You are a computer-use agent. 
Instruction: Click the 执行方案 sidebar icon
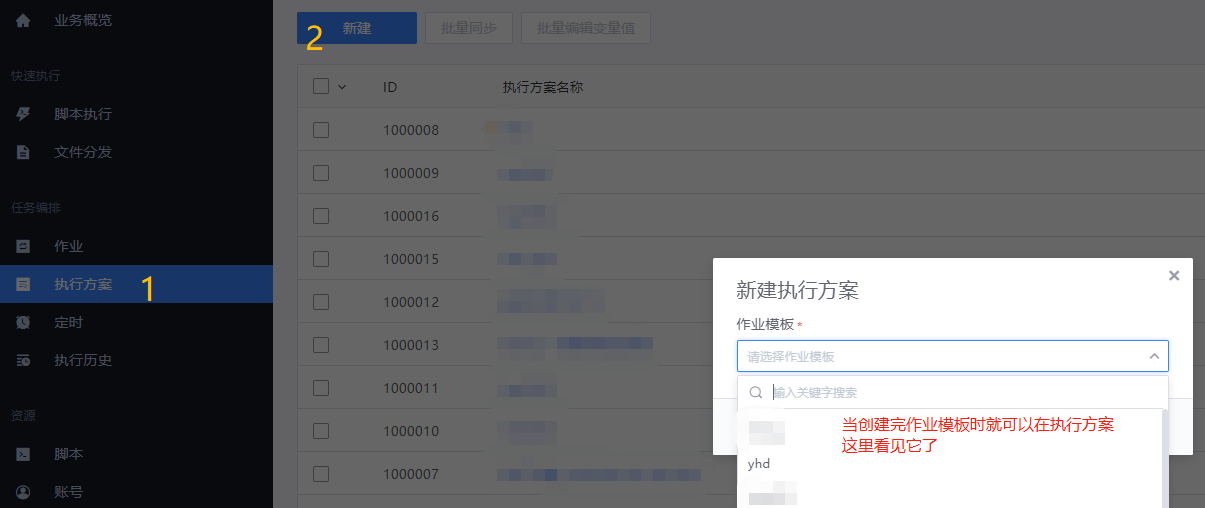pos(23,284)
